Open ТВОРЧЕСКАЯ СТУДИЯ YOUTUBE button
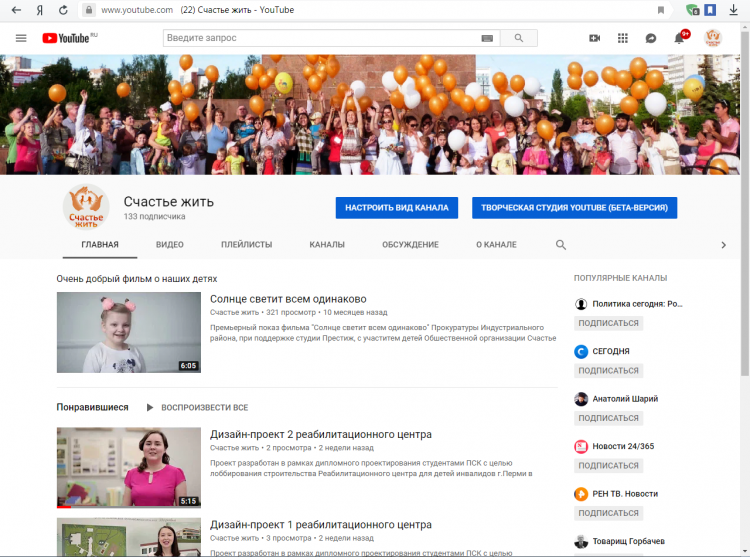 coord(575,208)
